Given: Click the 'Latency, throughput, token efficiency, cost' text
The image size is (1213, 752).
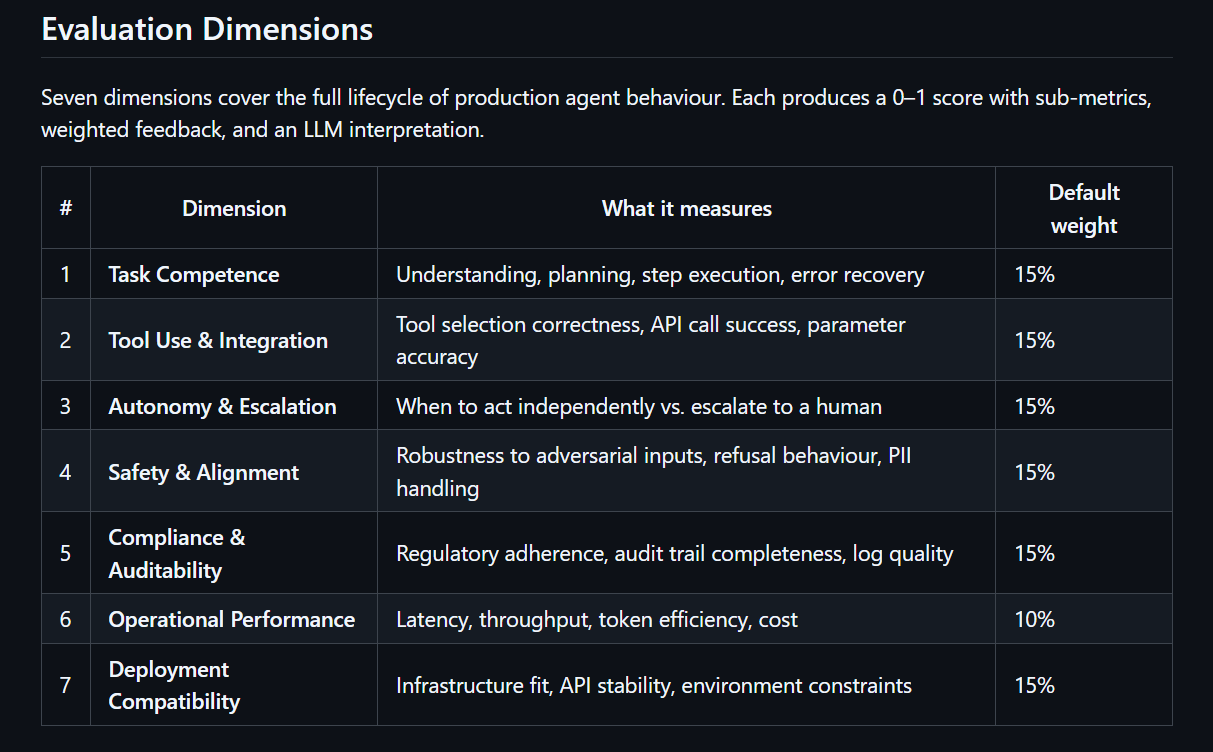Looking at the screenshot, I should click(x=597, y=619).
